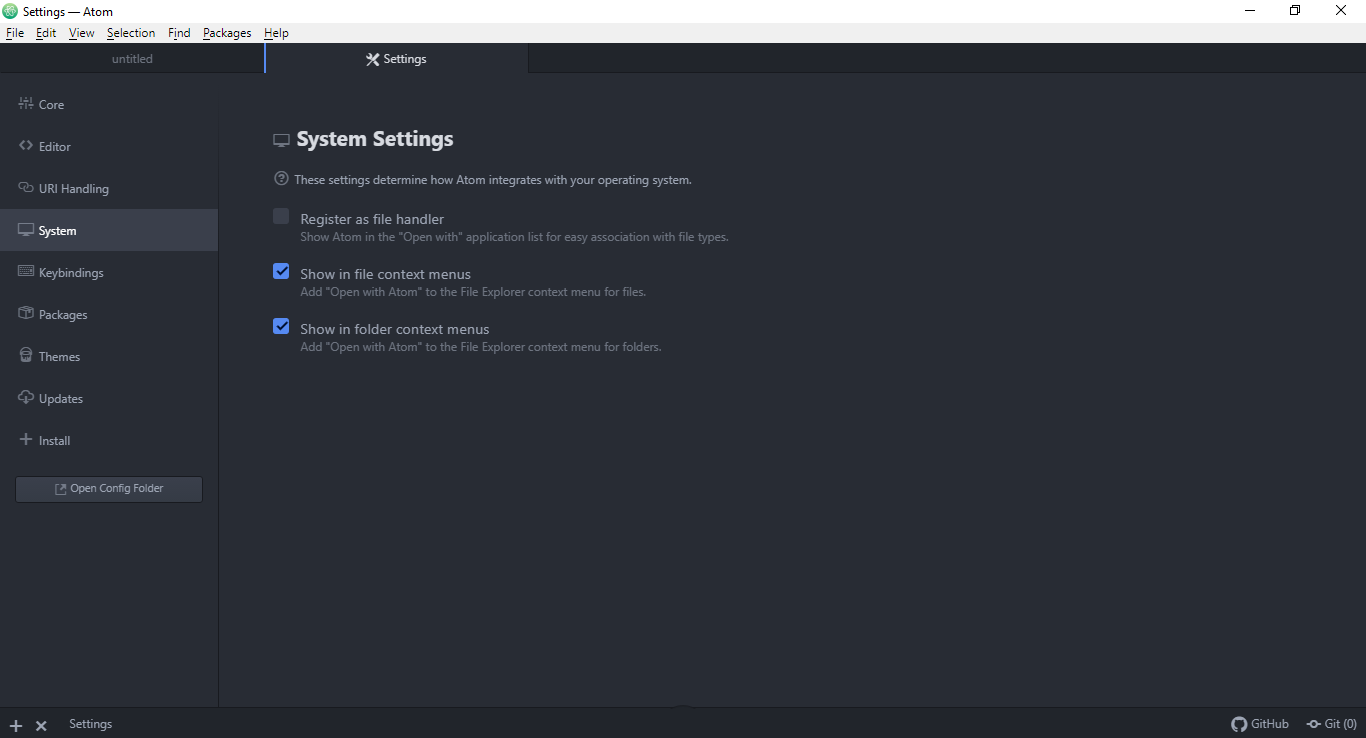The width and height of the screenshot is (1366, 738).
Task: Open the File menu
Action: coord(15,33)
